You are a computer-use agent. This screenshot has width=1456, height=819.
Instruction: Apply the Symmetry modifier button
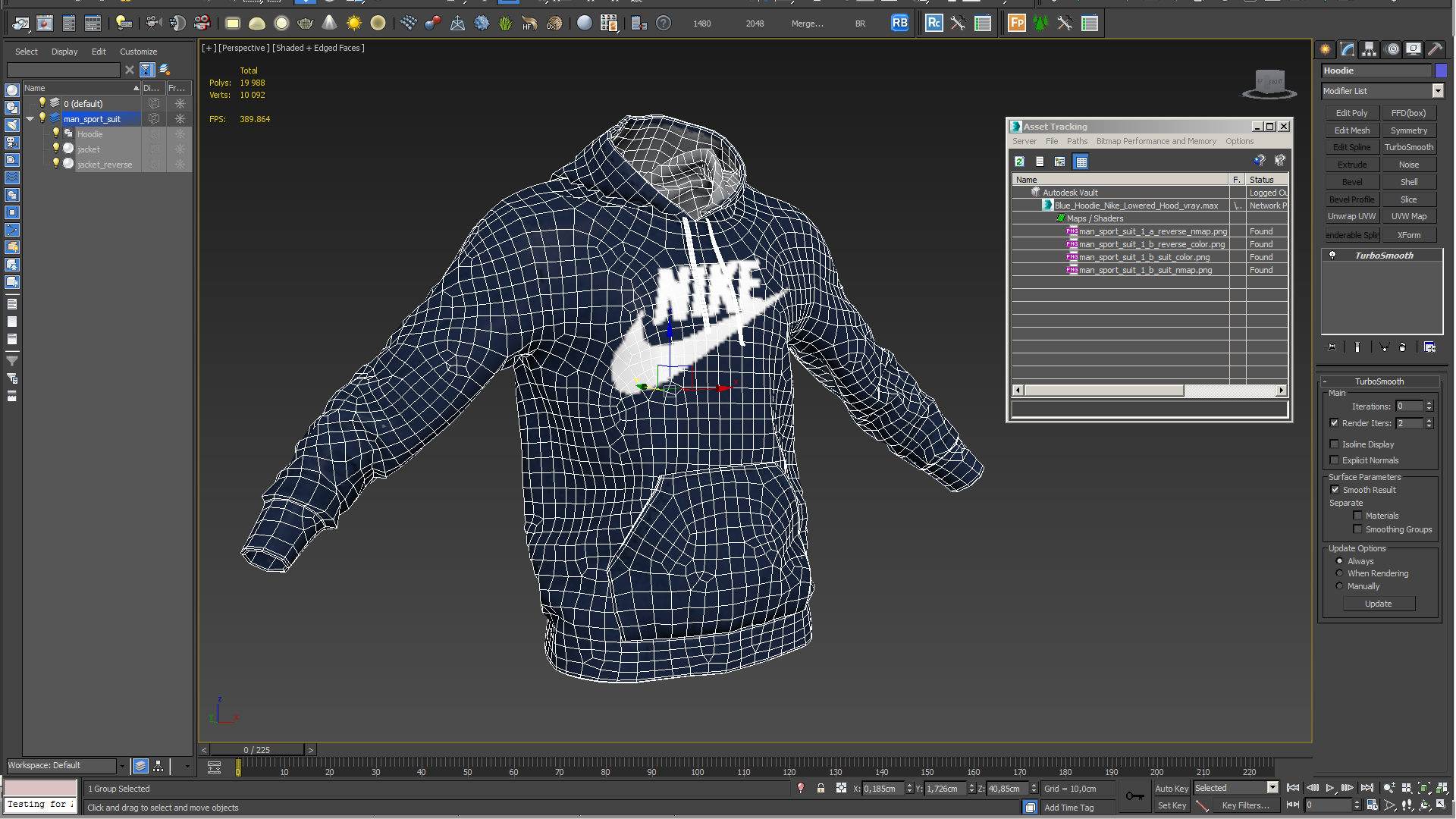(x=1408, y=130)
